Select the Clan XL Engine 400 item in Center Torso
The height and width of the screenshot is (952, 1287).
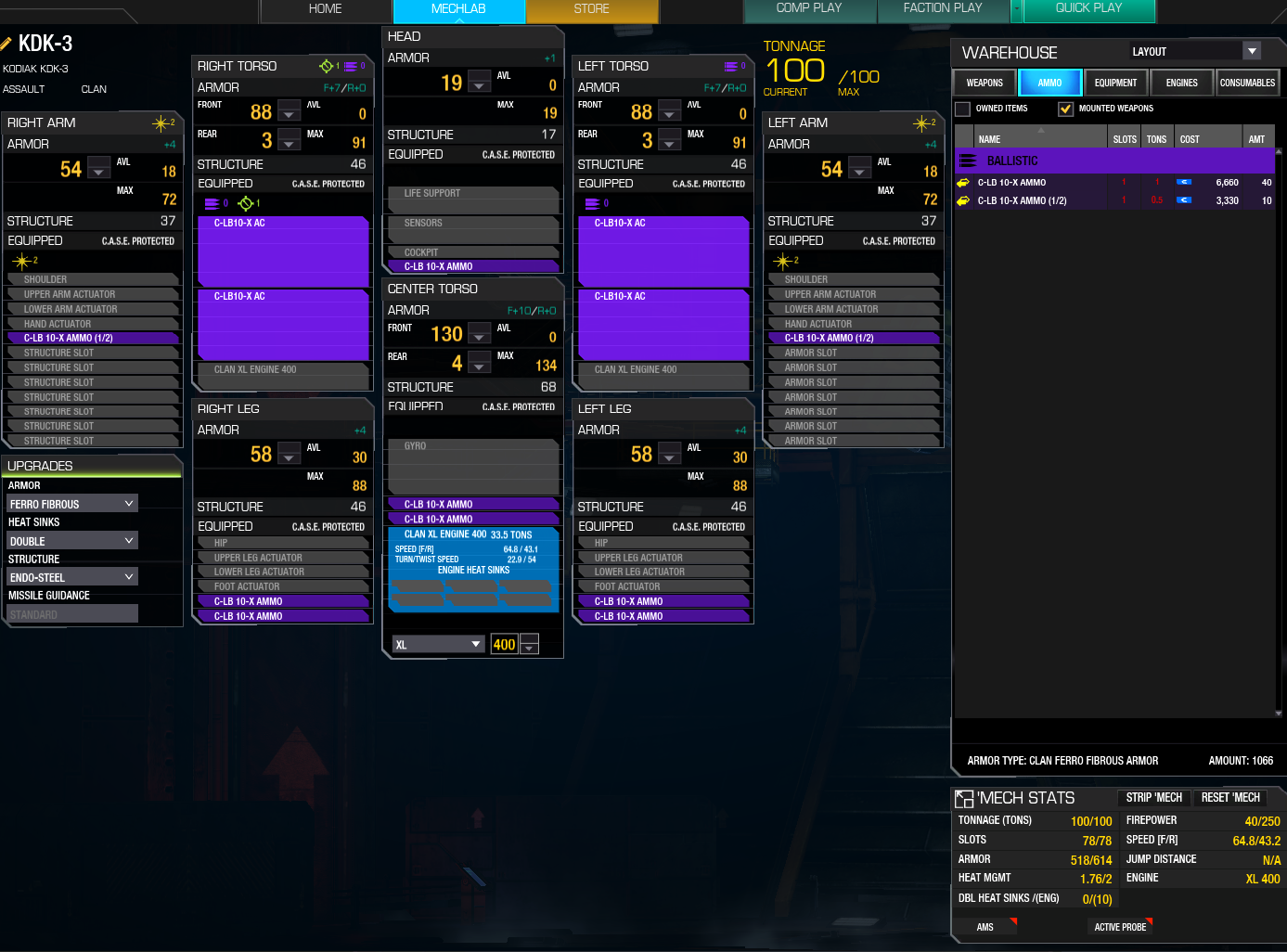pyautogui.click(x=474, y=570)
